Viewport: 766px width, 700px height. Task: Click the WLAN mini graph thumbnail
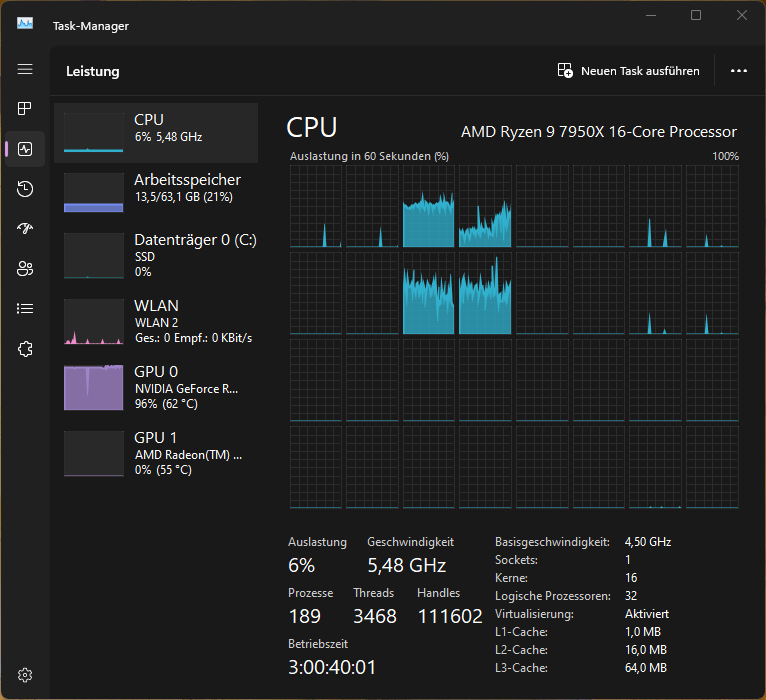tap(93, 321)
